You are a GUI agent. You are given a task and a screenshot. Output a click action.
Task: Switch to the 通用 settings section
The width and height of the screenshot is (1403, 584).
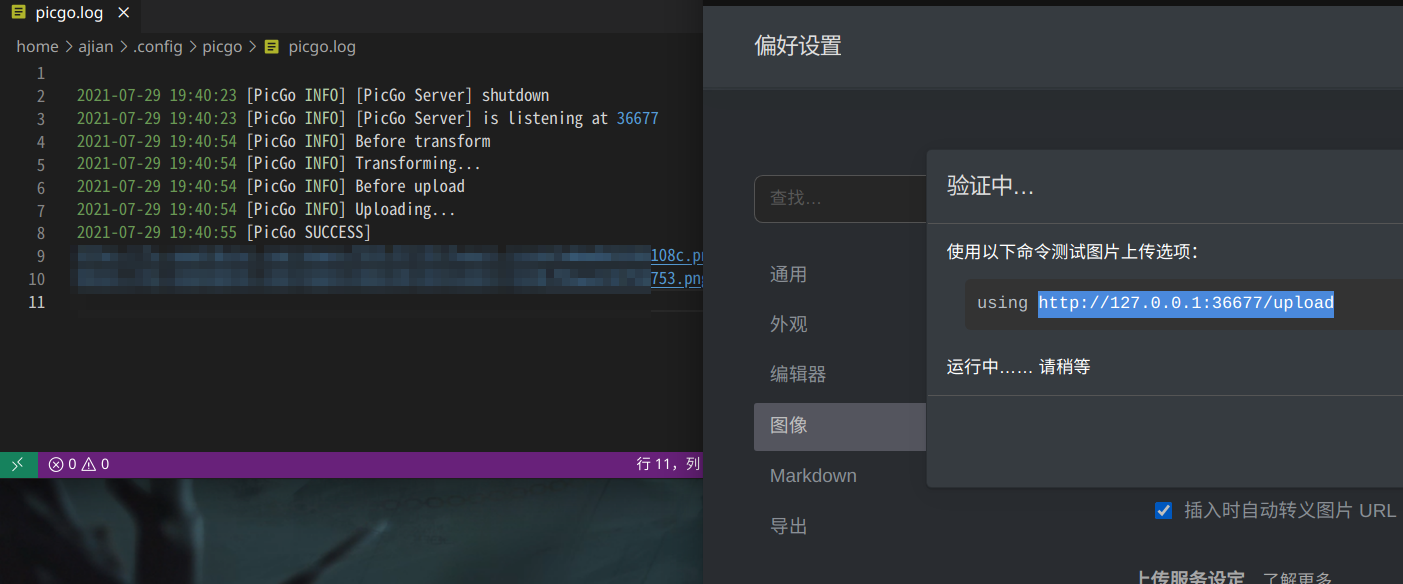789,274
